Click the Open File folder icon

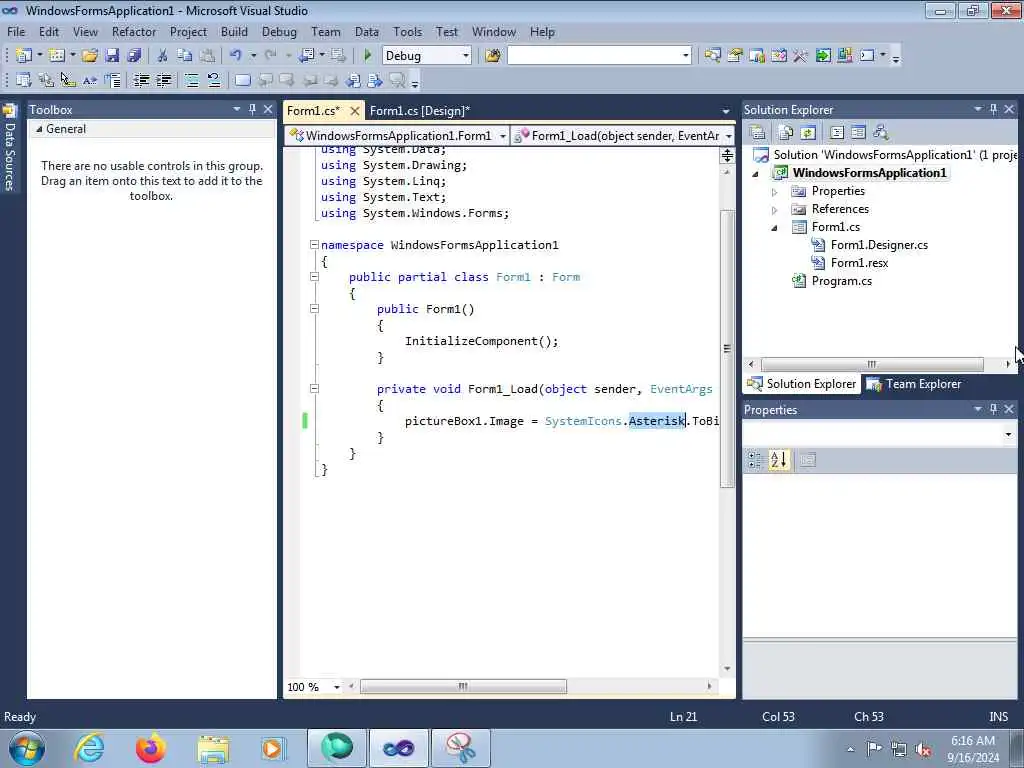pyautogui.click(x=89, y=56)
